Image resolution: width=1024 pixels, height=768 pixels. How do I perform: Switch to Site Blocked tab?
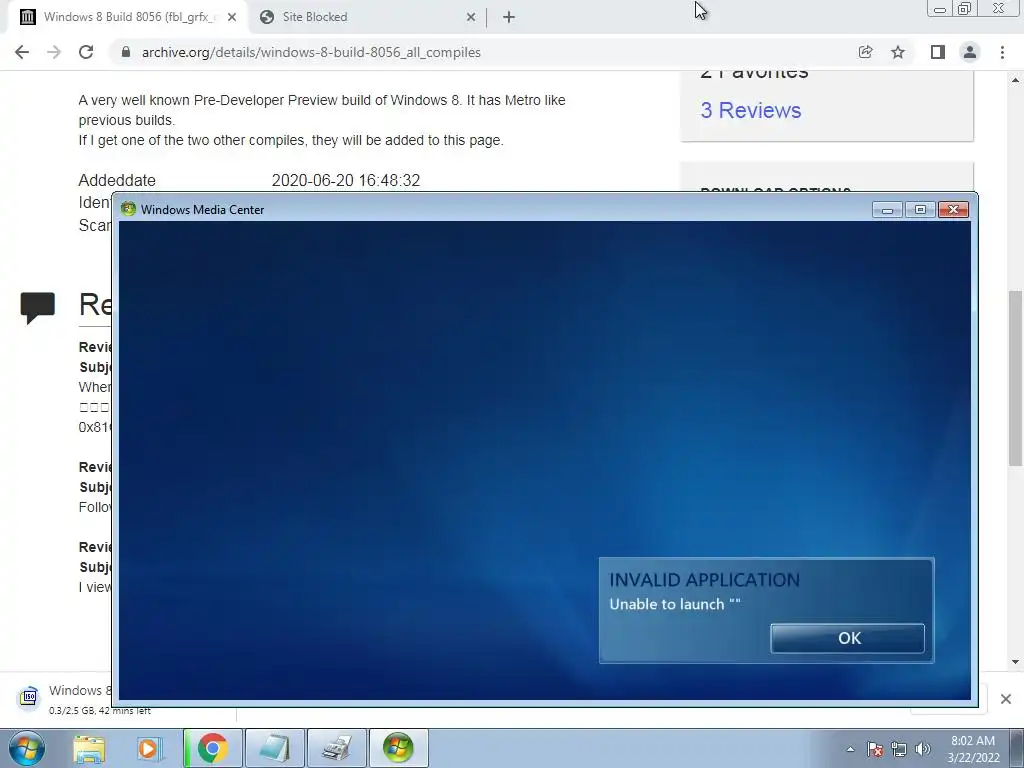(x=366, y=17)
